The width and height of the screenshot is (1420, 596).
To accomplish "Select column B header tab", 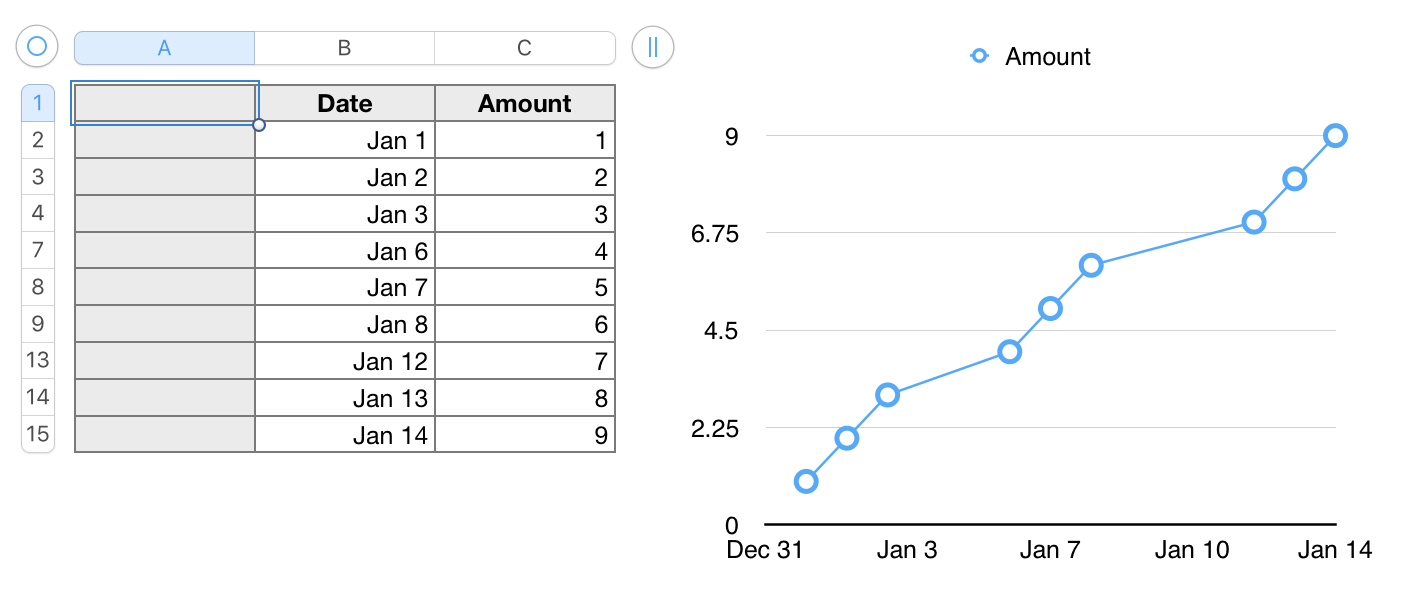I will click(x=344, y=48).
